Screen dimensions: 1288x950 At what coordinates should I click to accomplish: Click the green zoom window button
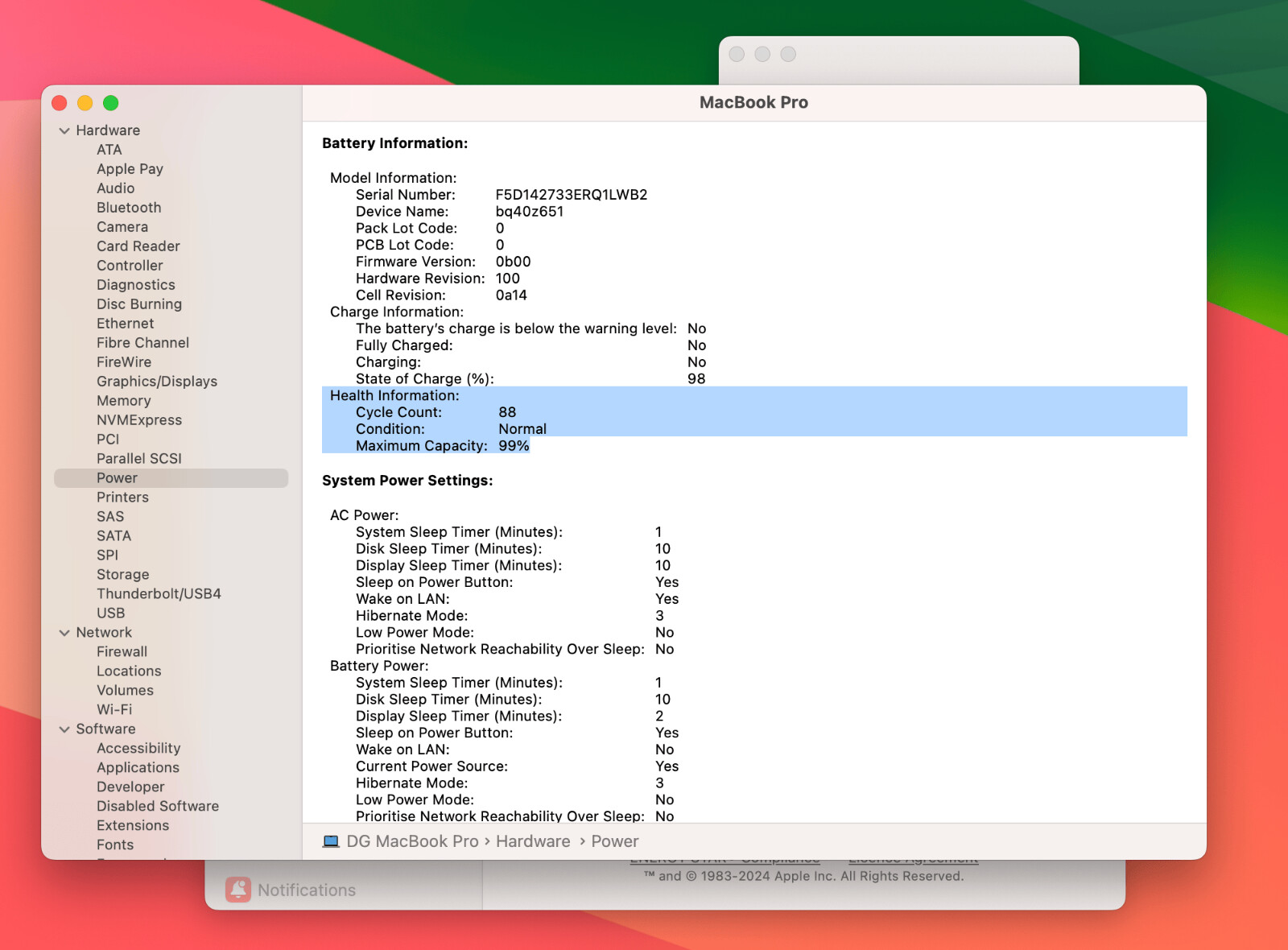[111, 103]
